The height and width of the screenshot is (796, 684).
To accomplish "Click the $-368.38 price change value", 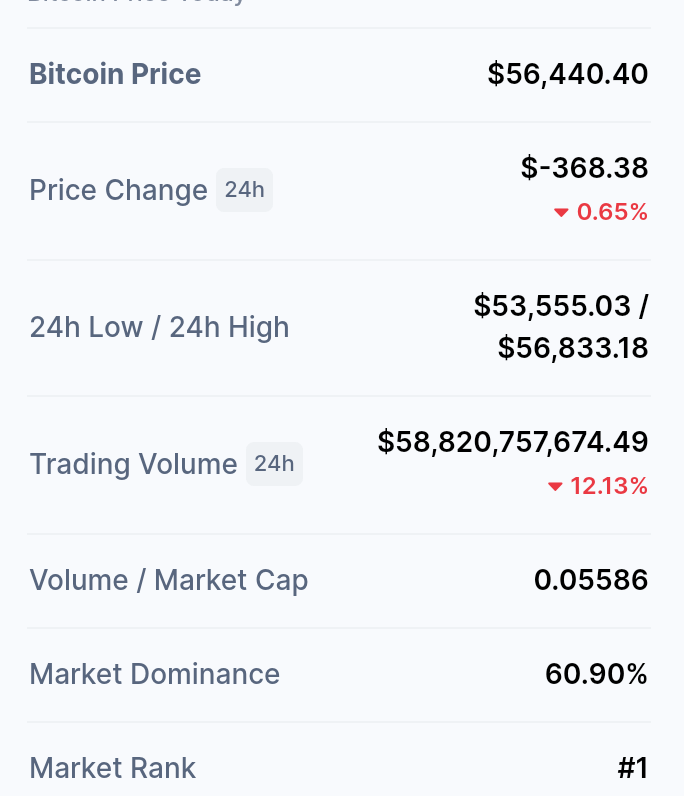I will (584, 168).
